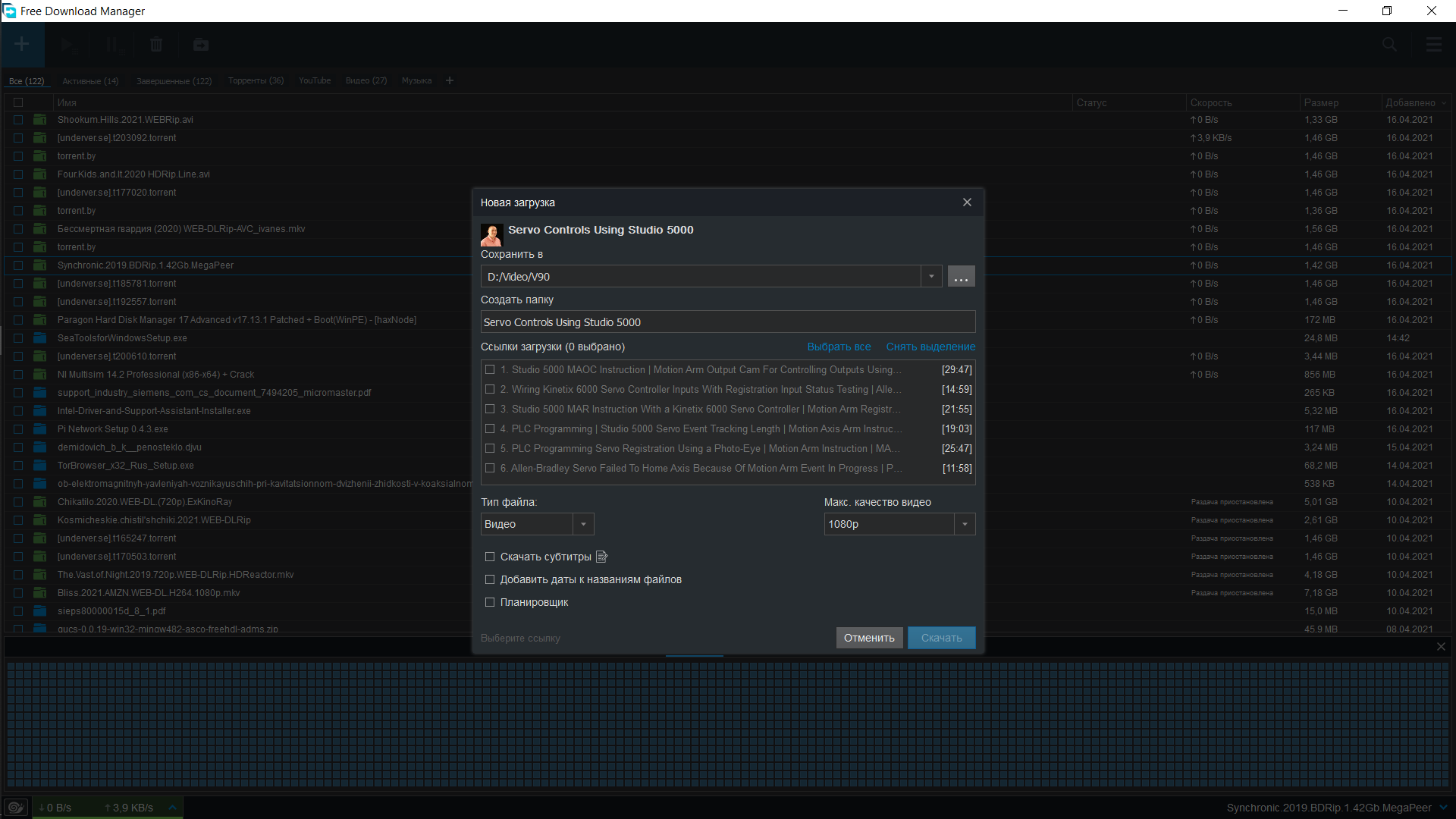Check video 5 Servo Registration Using Photo-Eye
Image resolution: width=1456 pixels, height=819 pixels.
[x=490, y=449]
